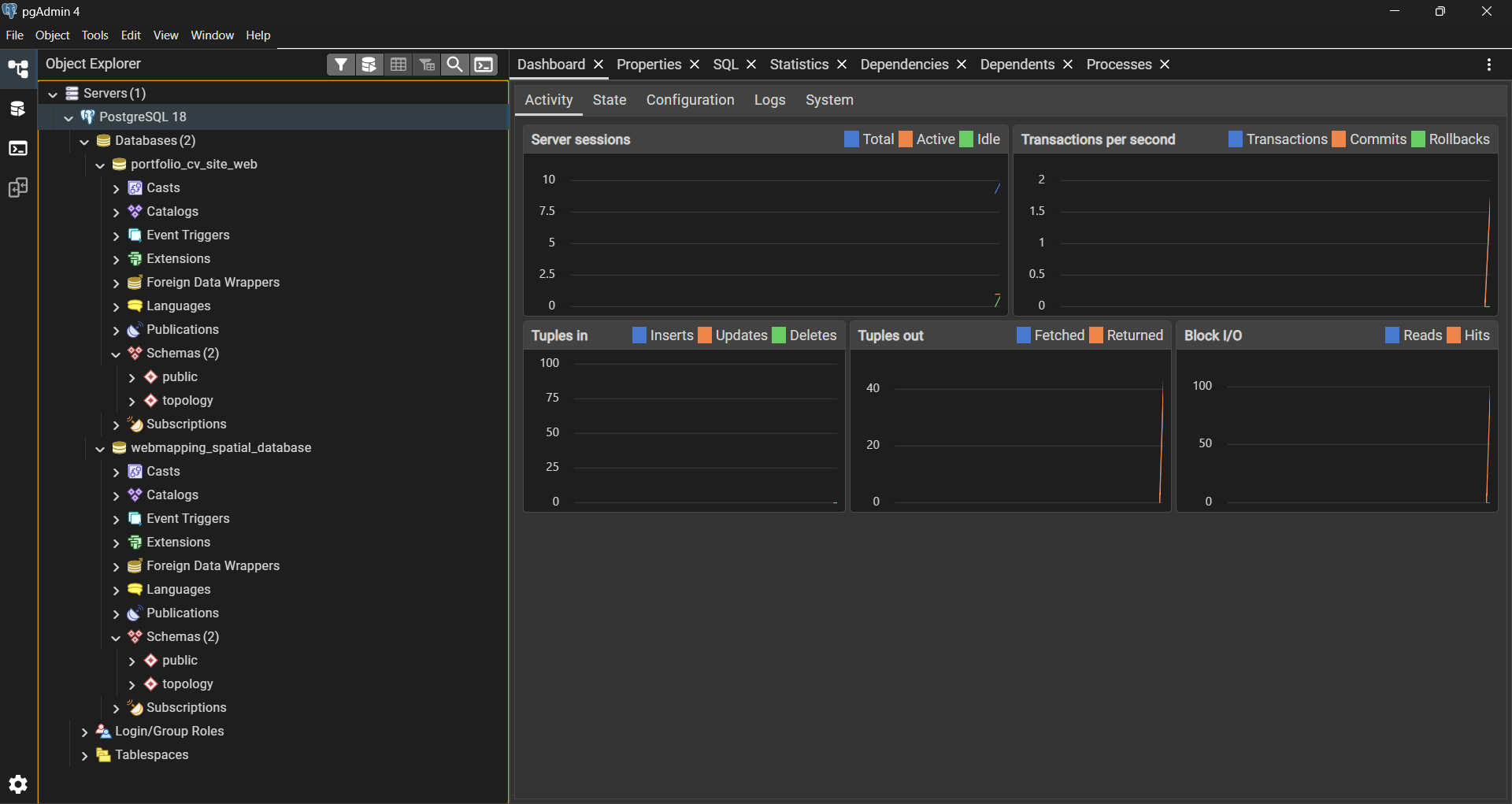The height and width of the screenshot is (804, 1512).
Task: Switch to the SQL tab
Action: pos(725,65)
